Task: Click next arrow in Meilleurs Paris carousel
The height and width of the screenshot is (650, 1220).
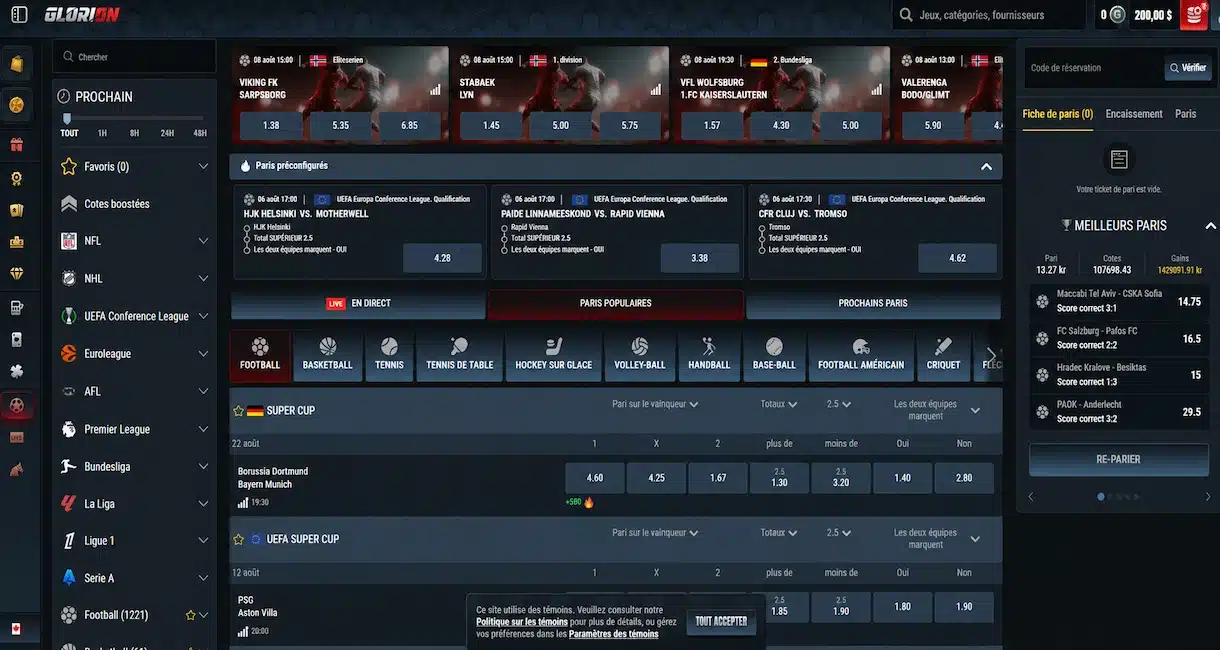Action: [1208, 496]
